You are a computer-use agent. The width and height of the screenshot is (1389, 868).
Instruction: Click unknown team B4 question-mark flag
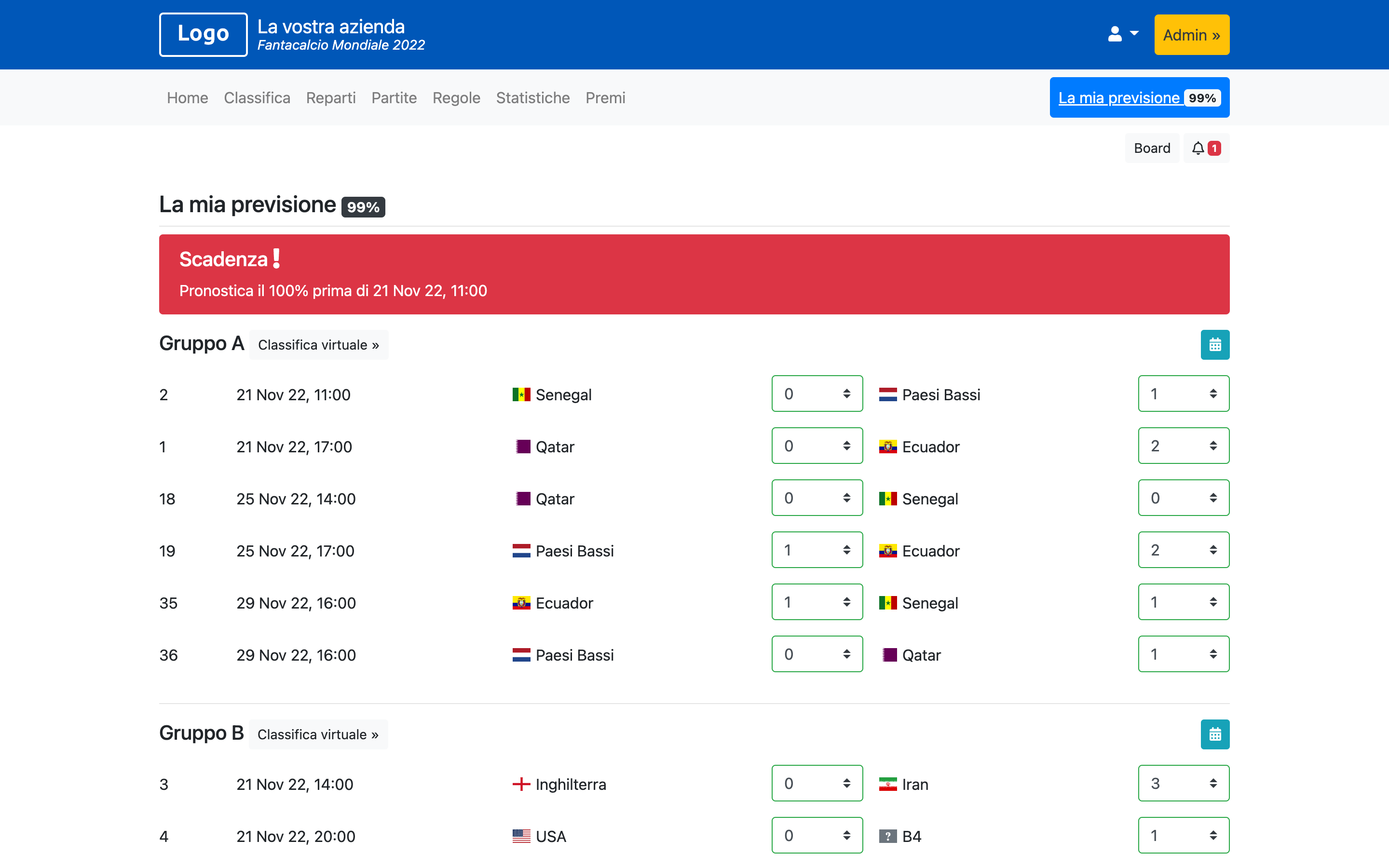[x=888, y=837]
